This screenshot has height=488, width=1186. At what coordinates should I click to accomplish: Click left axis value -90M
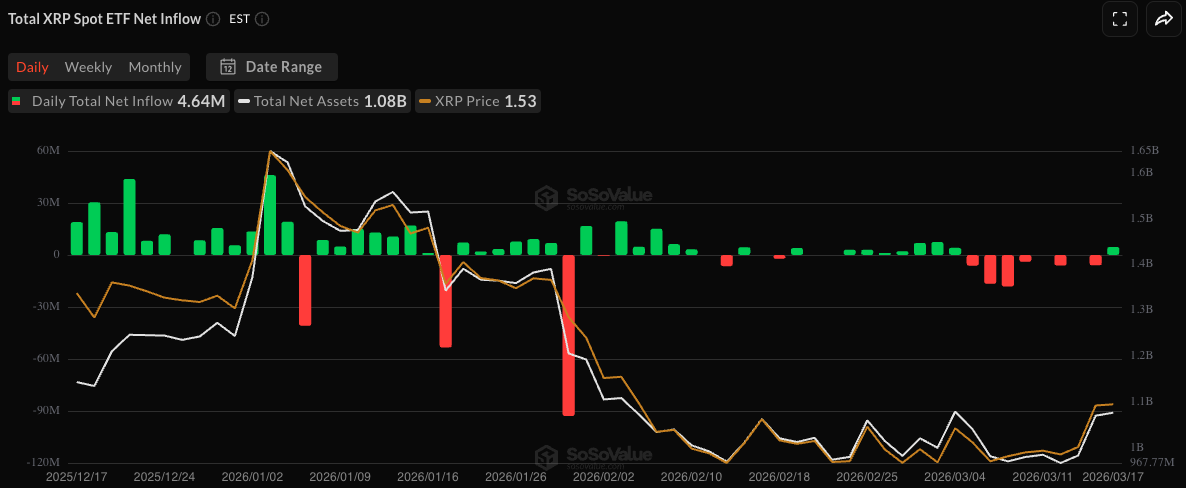click(45, 412)
